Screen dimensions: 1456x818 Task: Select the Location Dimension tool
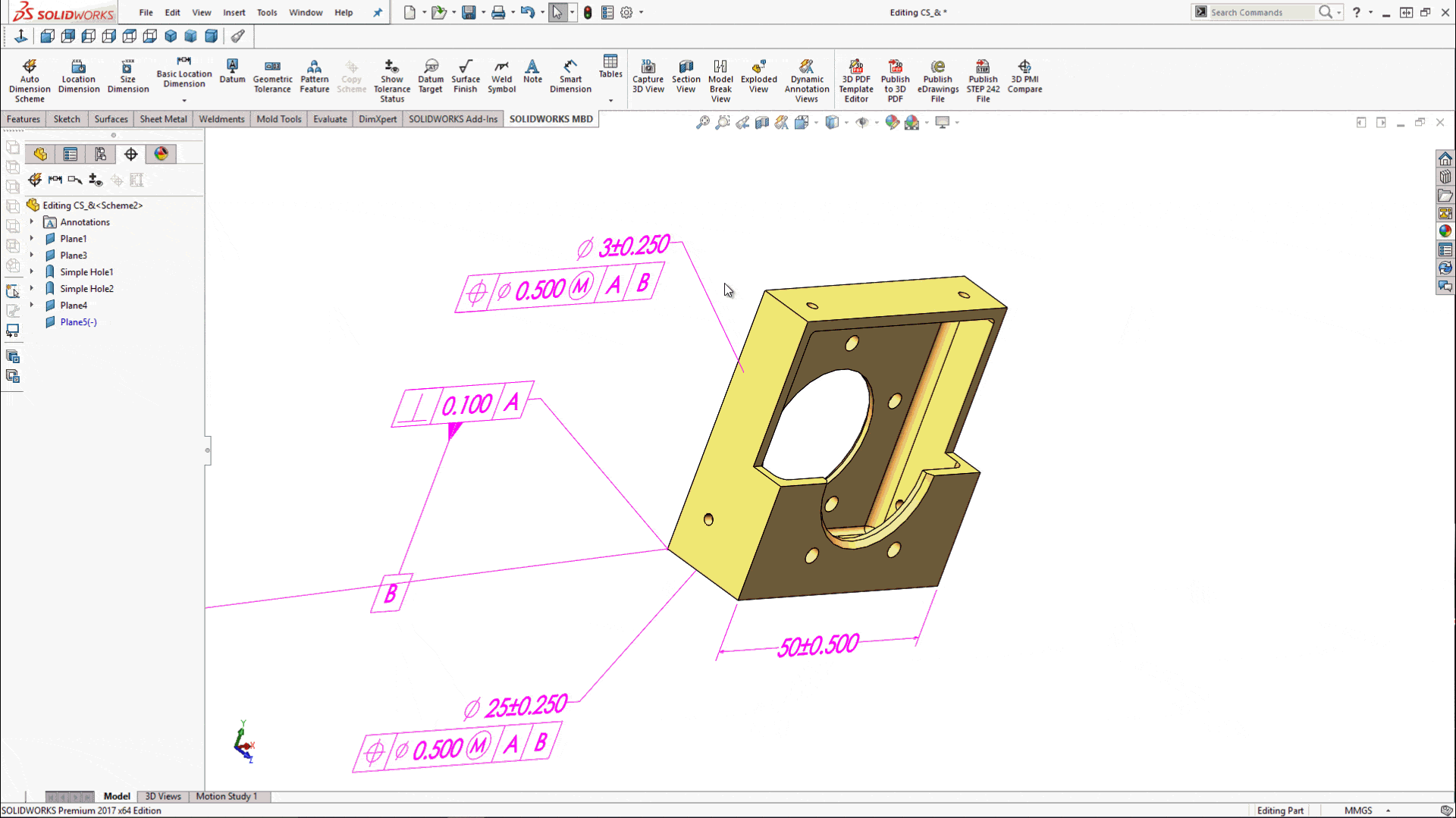coord(79,76)
